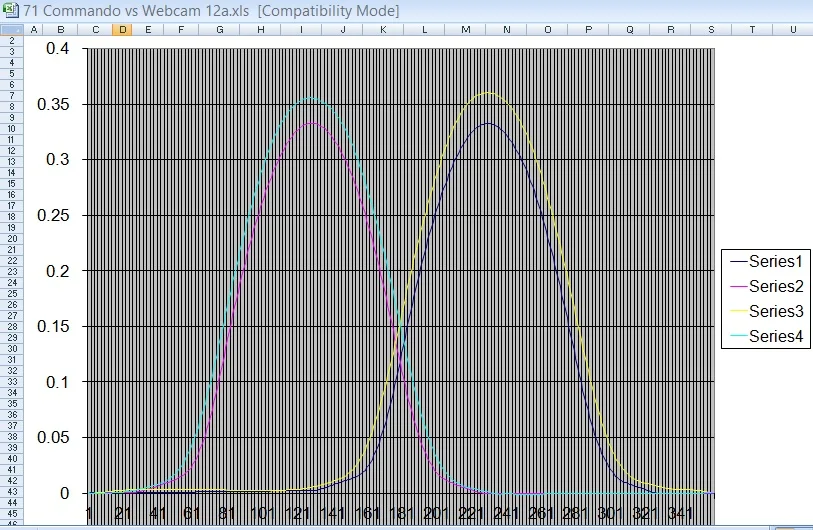
Task: Select the Series1 legend label
Action: [x=776, y=261]
